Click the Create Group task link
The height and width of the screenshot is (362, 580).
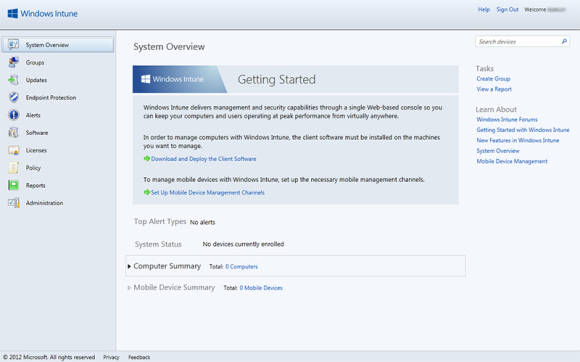[493, 79]
